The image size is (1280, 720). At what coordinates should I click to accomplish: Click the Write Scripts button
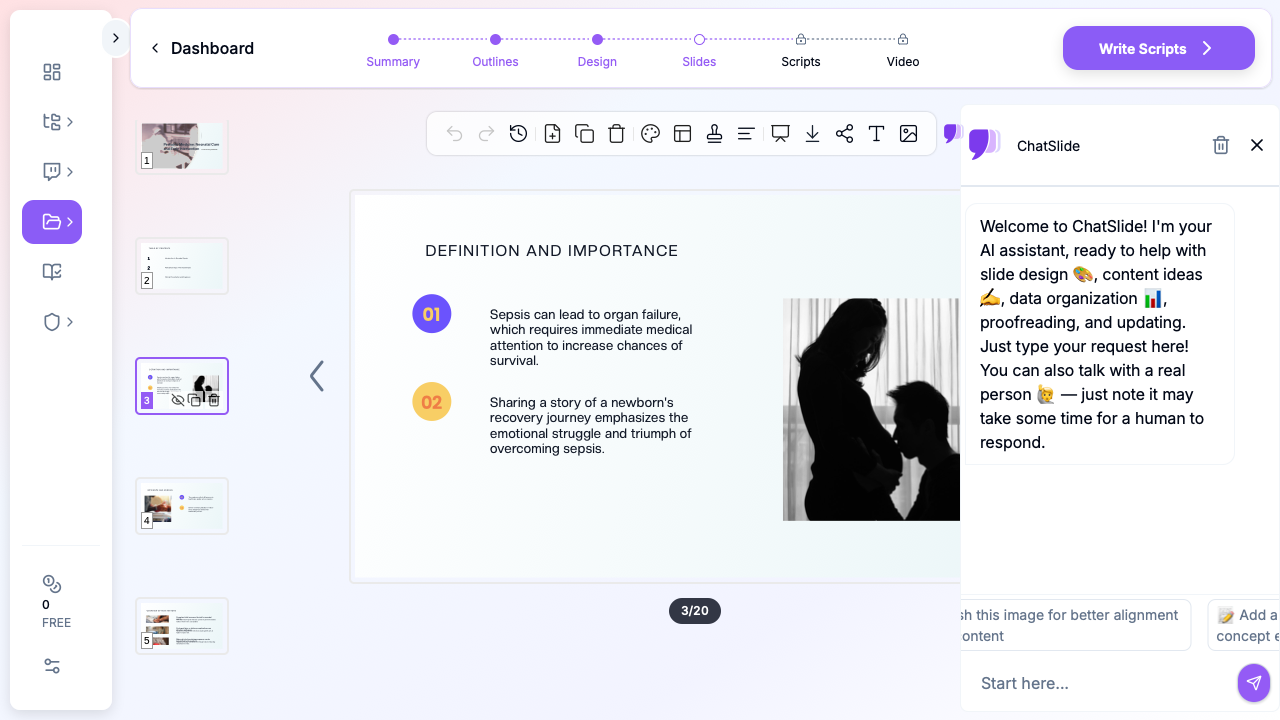coord(1158,48)
